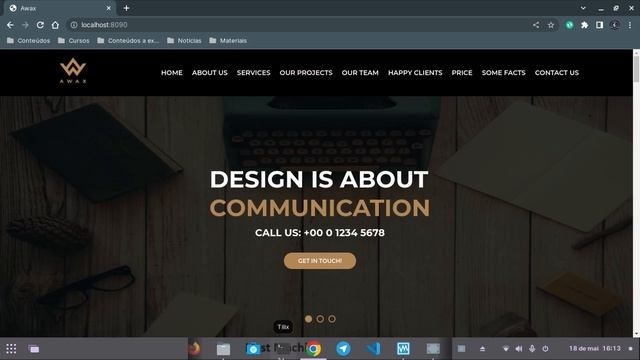Open the system monitor app in dock
This screenshot has height=360, width=640.
(403, 349)
